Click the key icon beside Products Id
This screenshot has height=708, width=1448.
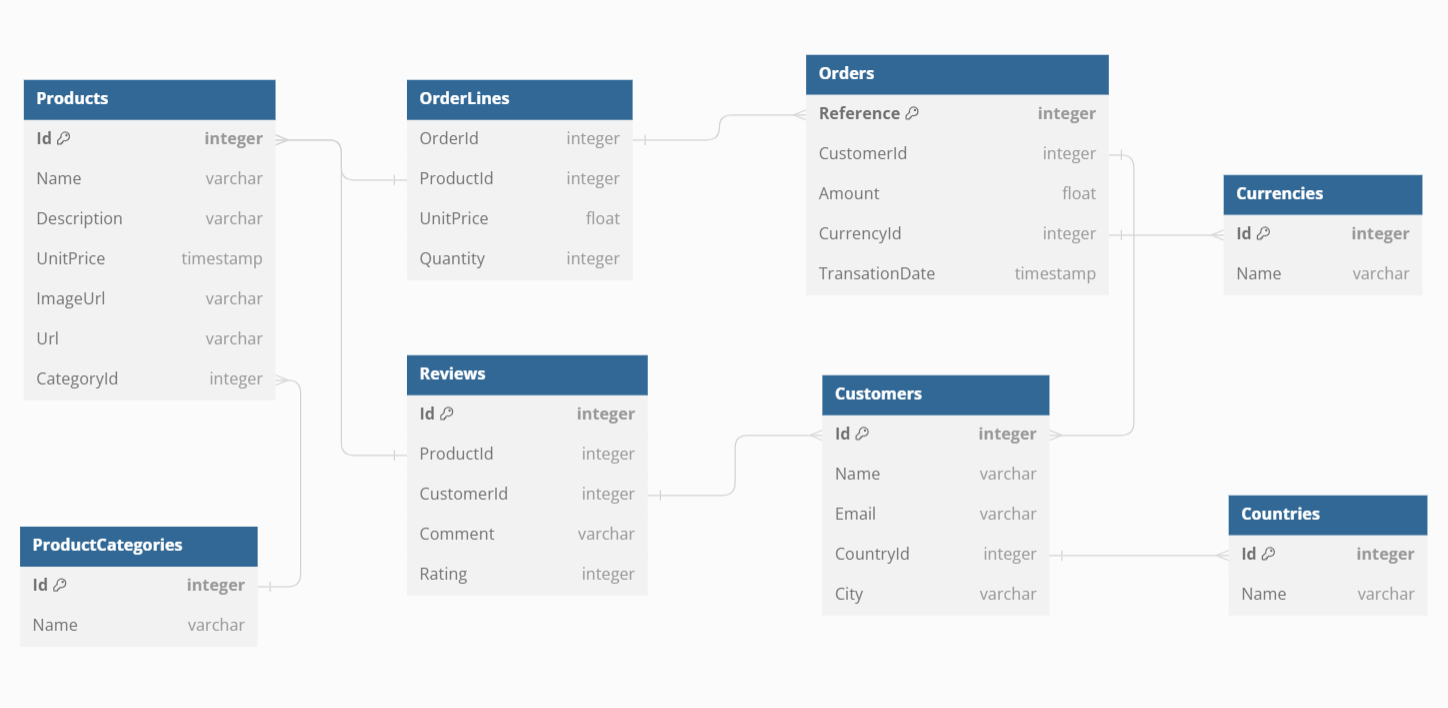click(x=63, y=139)
